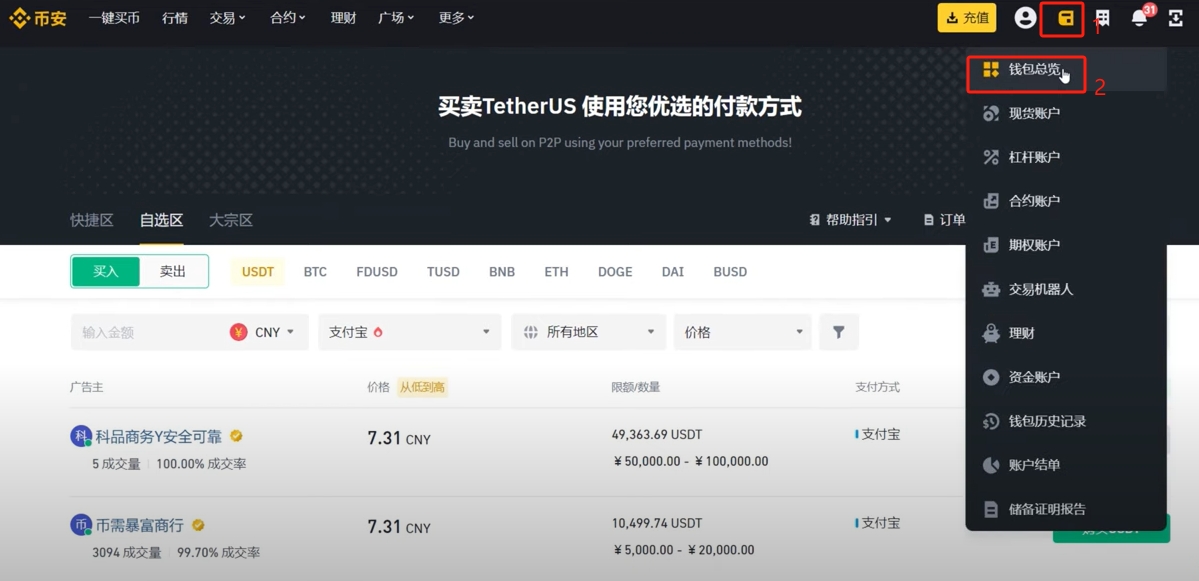
Task: Select the BUSD coin tab
Action: coord(730,271)
